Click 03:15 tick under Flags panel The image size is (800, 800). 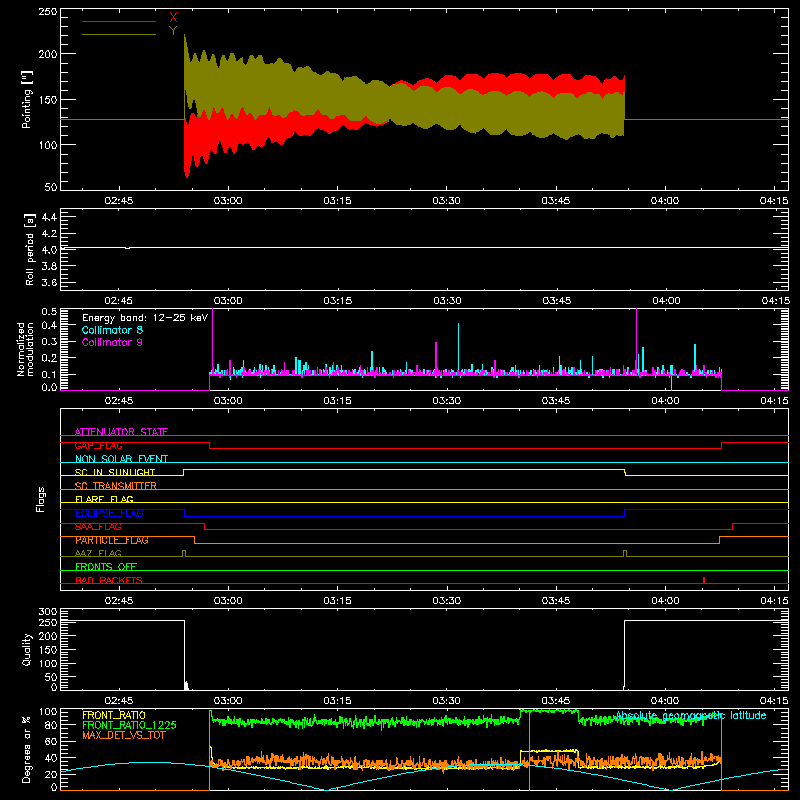337,601
